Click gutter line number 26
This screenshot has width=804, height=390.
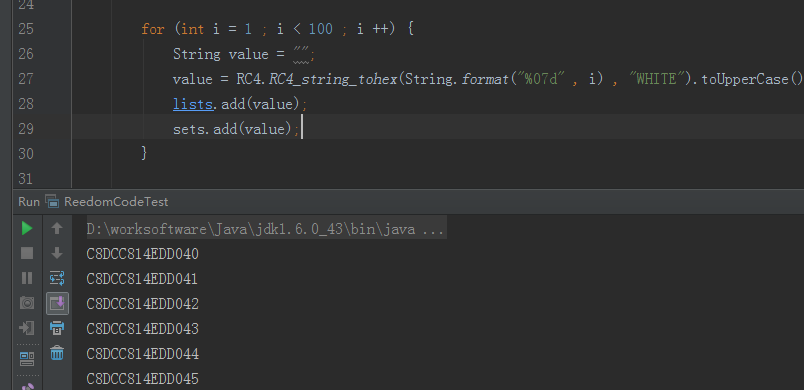point(26,54)
